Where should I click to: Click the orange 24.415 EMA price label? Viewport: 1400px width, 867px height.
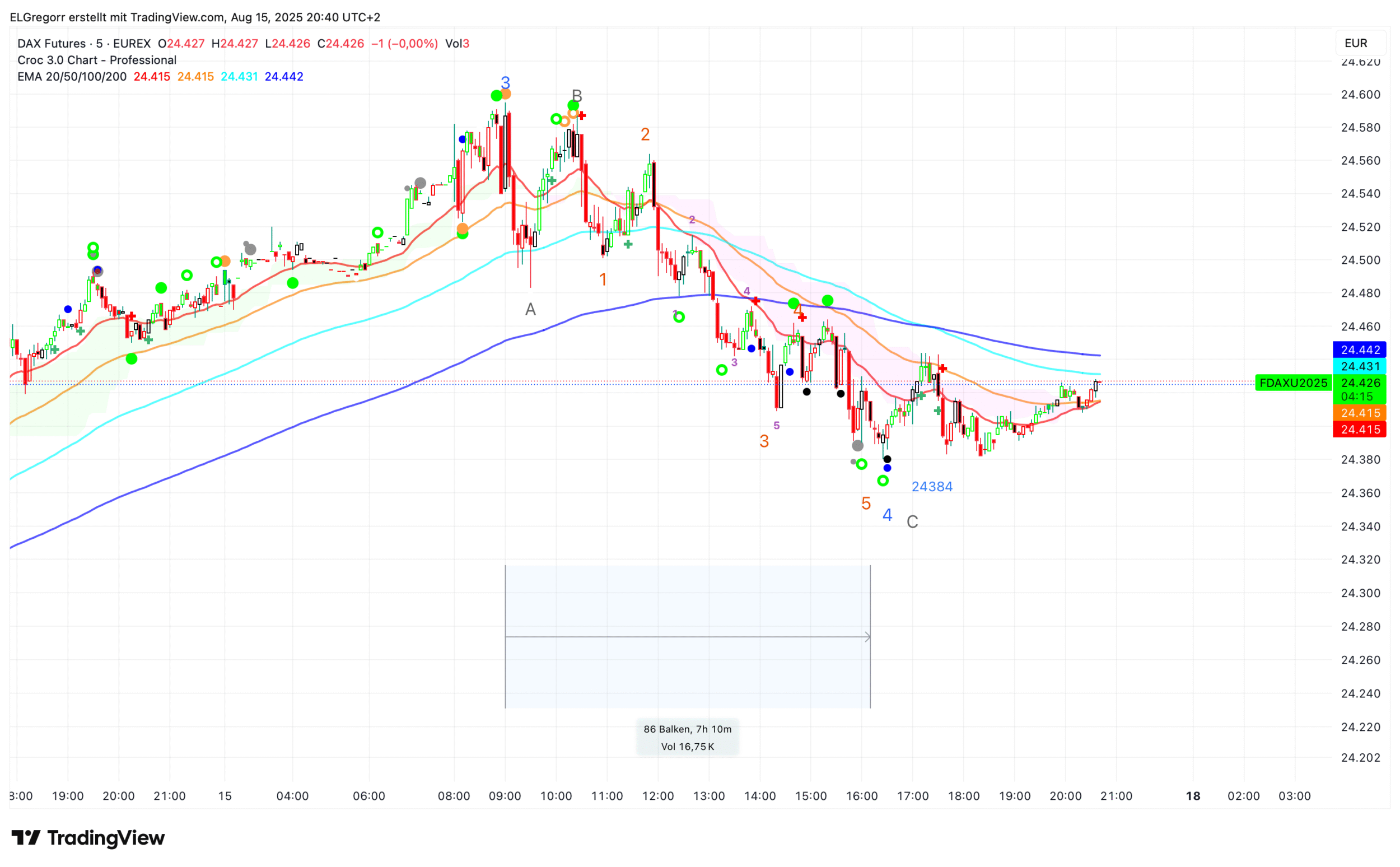click(x=1360, y=413)
